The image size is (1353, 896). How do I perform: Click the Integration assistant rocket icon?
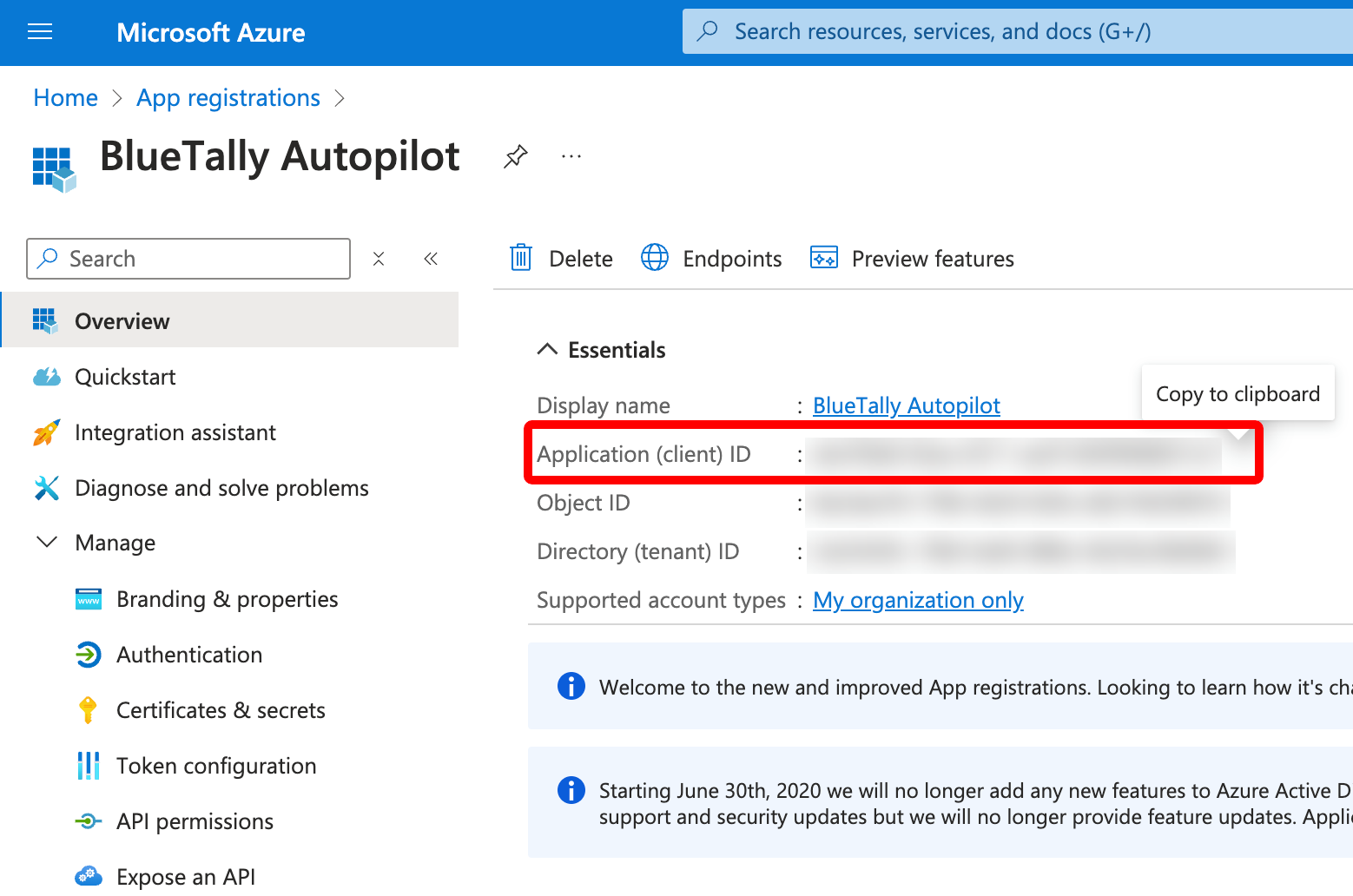click(x=46, y=432)
